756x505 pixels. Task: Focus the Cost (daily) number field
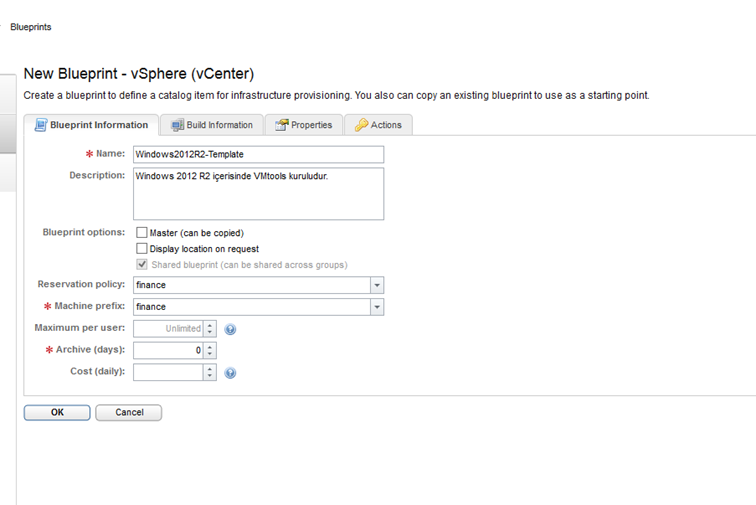click(x=168, y=372)
